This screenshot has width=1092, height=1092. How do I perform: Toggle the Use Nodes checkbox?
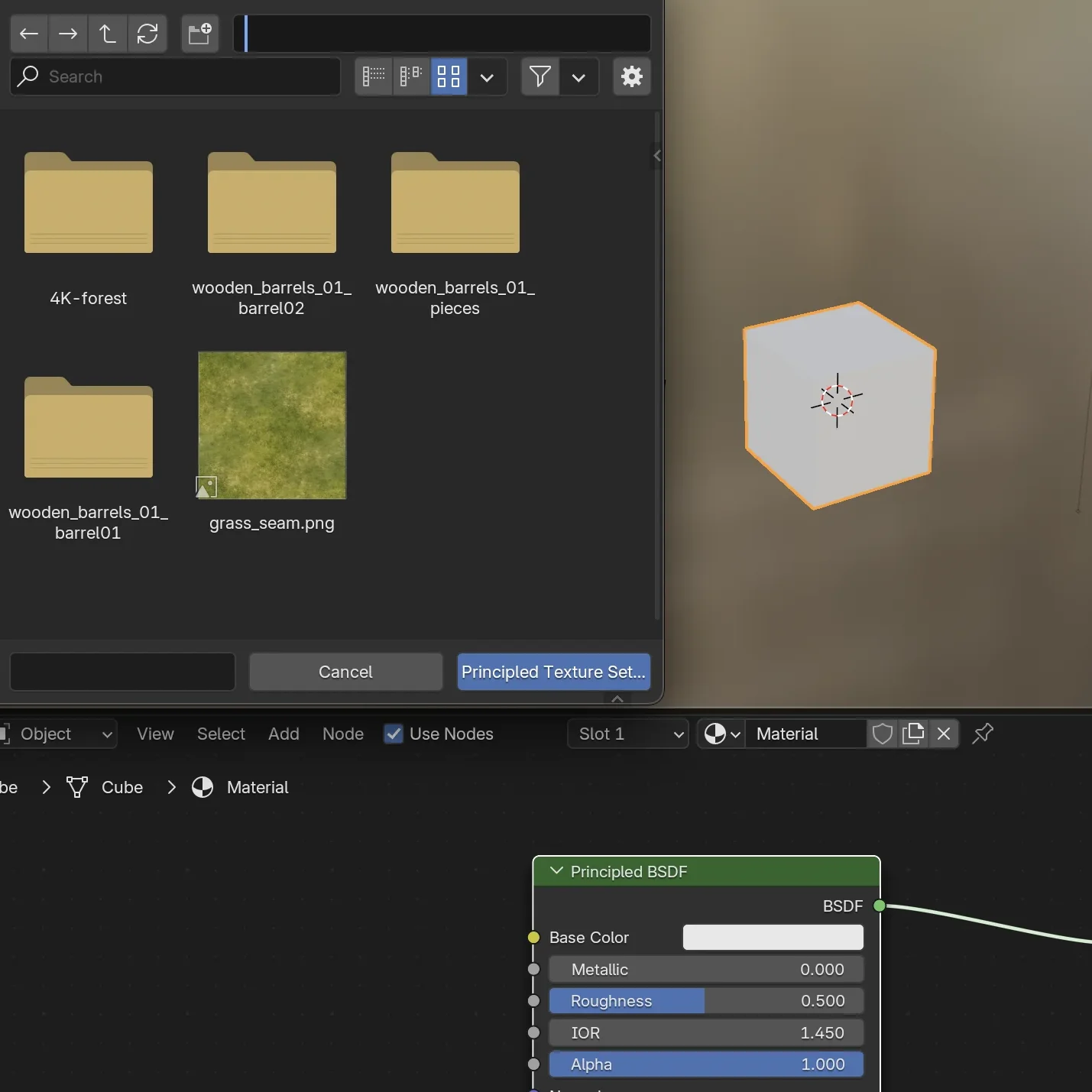coord(394,734)
